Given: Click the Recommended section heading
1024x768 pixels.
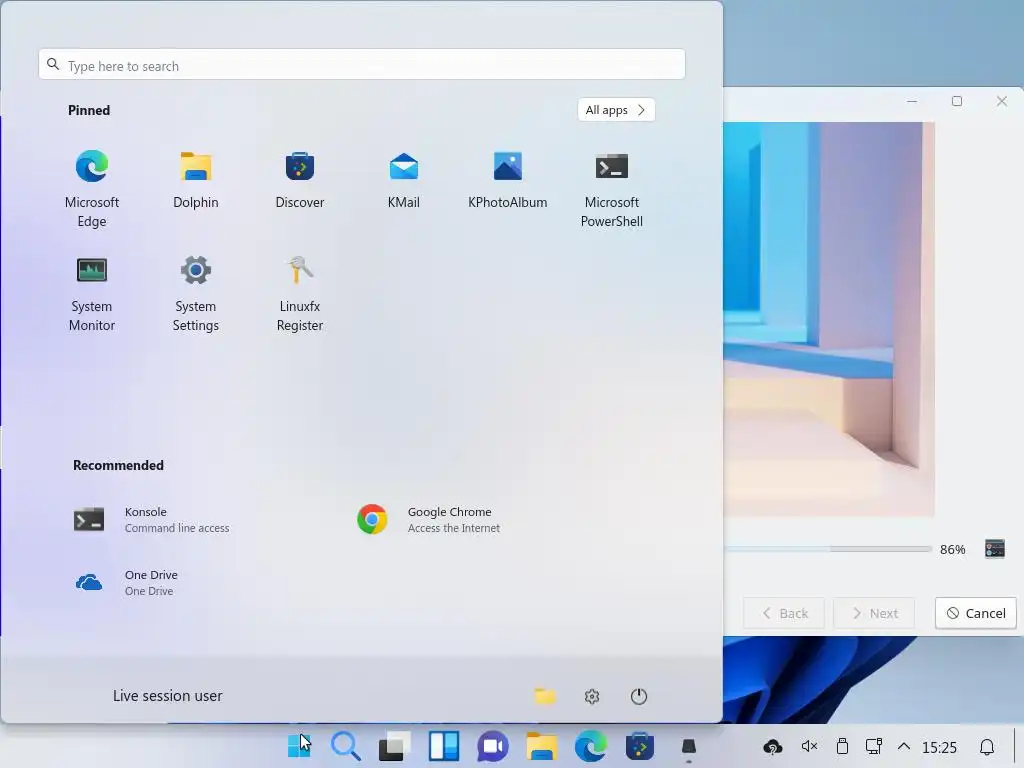Looking at the screenshot, I should click(x=118, y=466).
